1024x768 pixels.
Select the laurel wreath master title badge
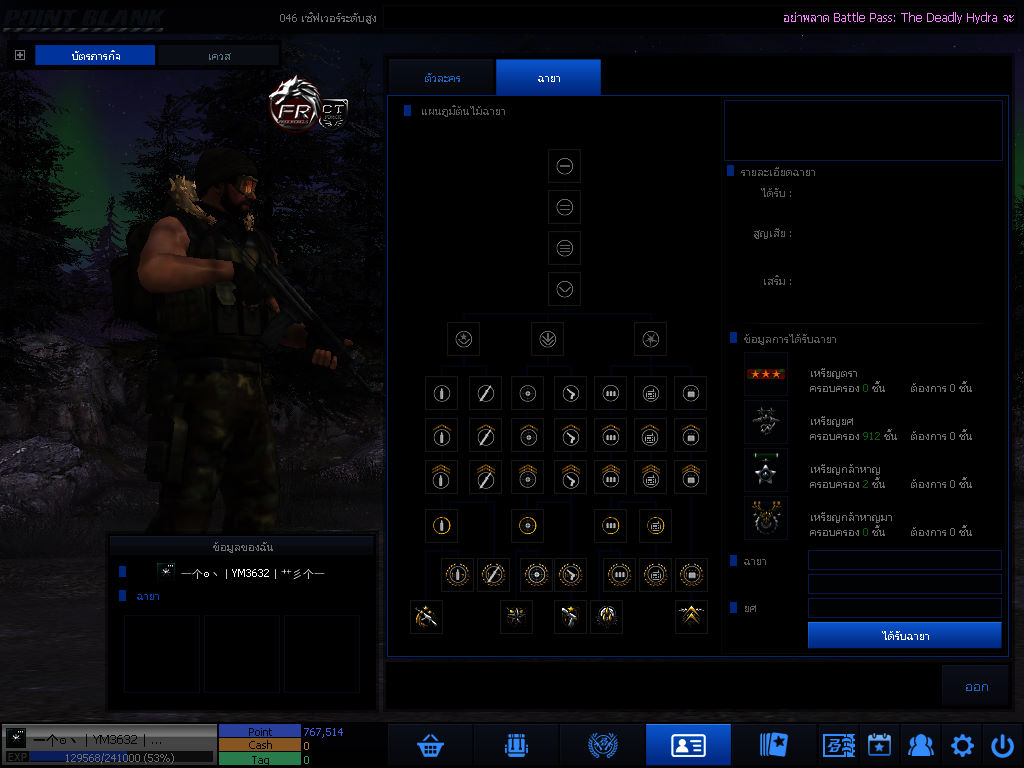(x=606, y=616)
